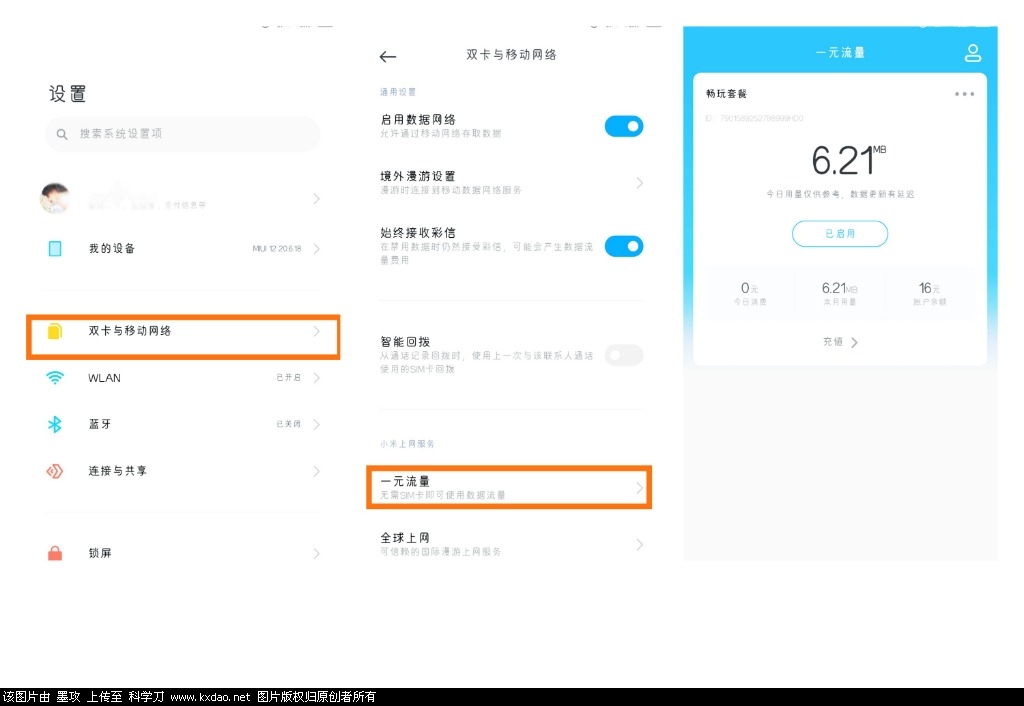The width and height of the screenshot is (1024, 706).
Task: Click the 连接与共享 share icon
Action: click(x=55, y=471)
